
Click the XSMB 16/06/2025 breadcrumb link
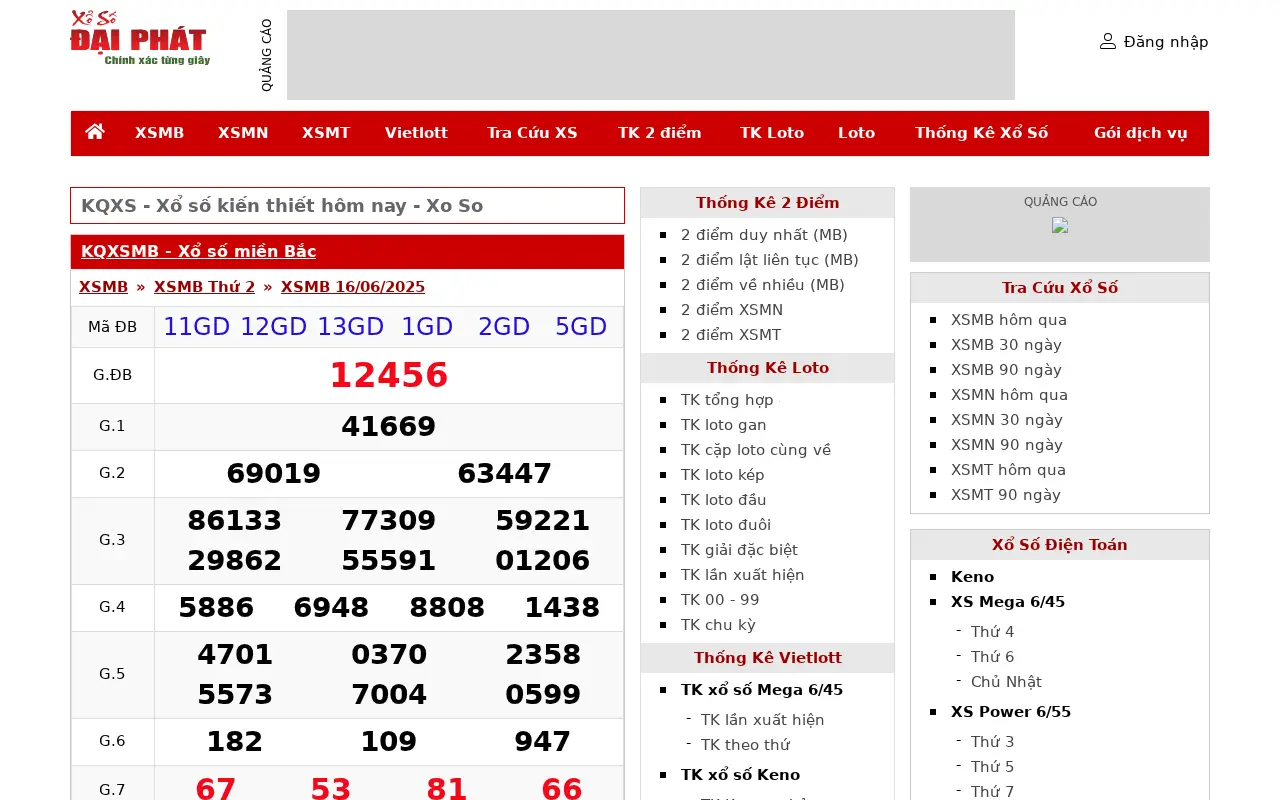[353, 287]
